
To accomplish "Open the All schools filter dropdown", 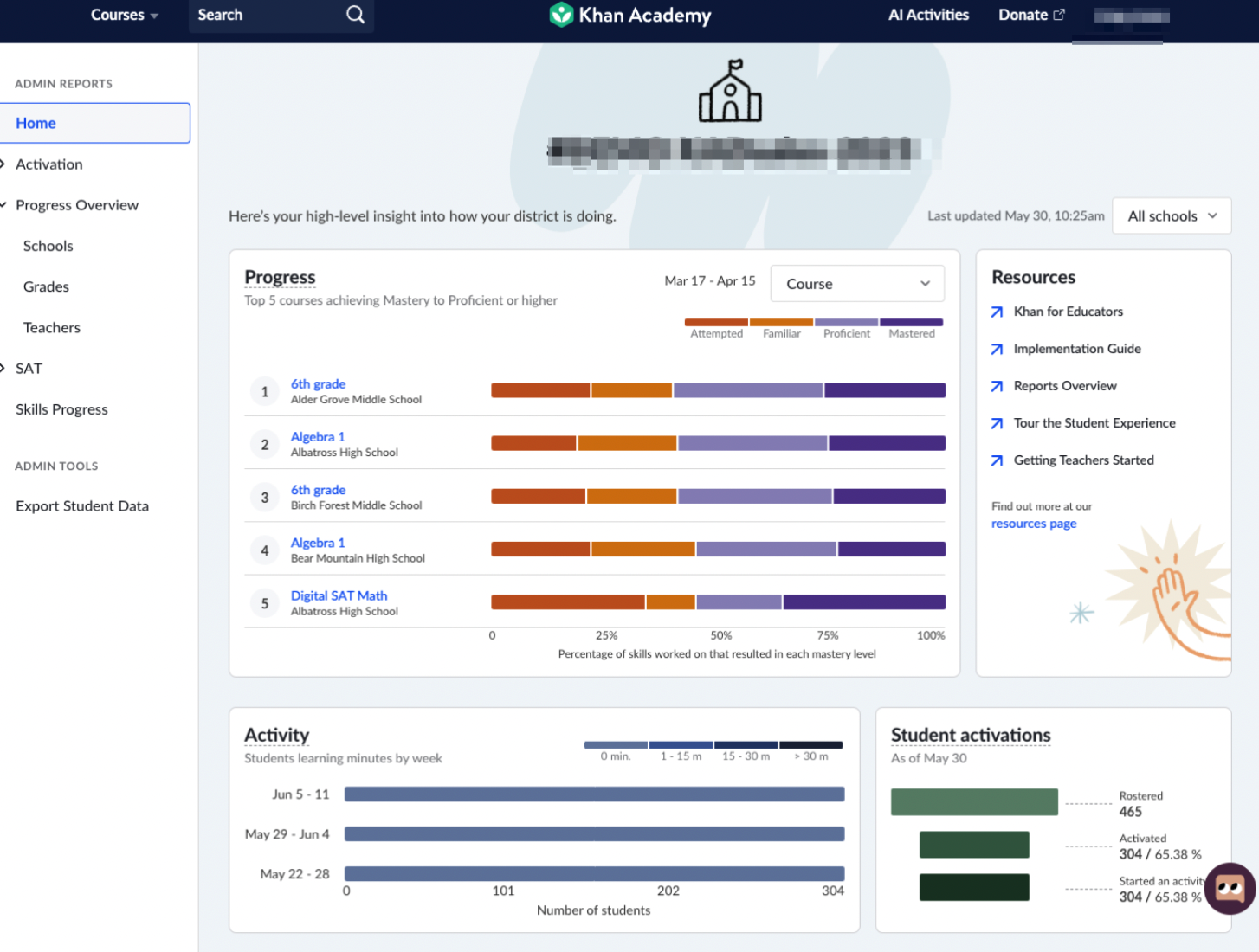I will click(1172, 216).
